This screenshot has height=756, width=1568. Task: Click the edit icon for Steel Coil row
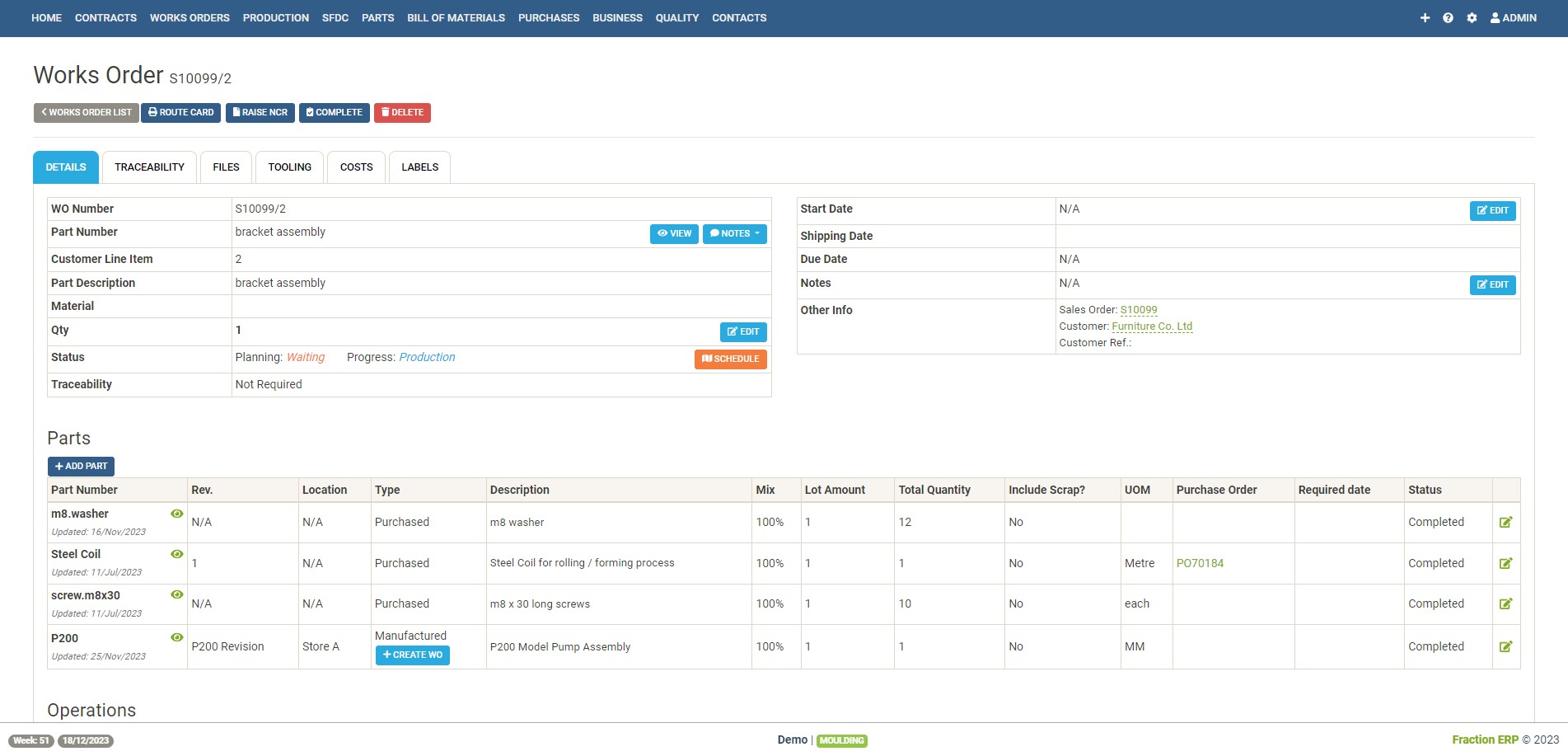1505,564
